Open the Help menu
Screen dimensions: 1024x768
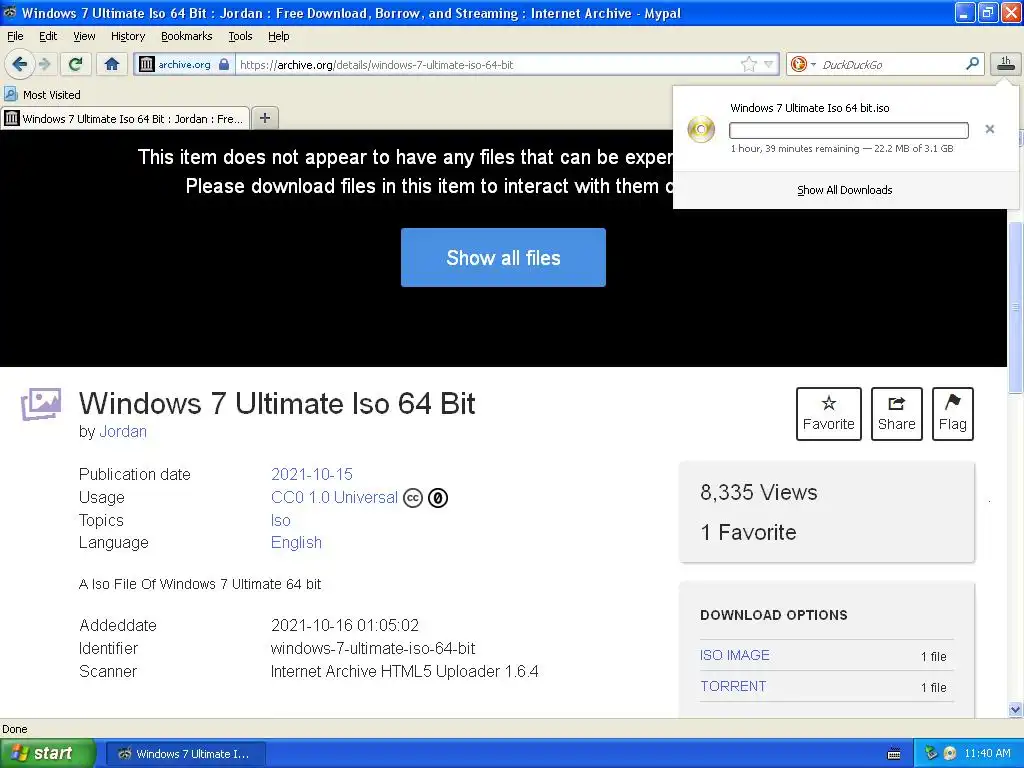point(278,36)
